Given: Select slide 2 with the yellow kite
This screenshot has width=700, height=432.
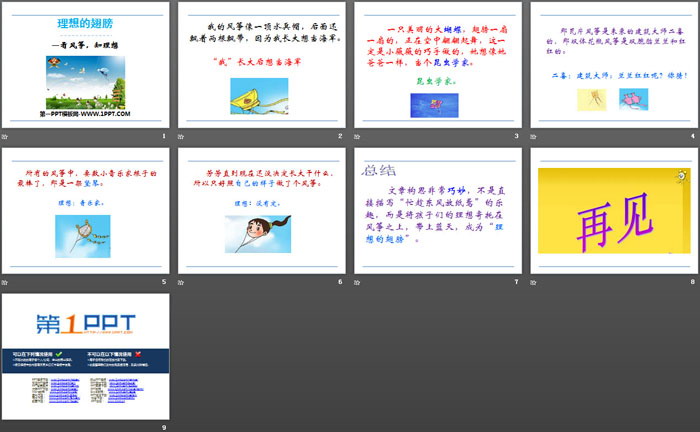Looking at the screenshot, I should 261,65.
